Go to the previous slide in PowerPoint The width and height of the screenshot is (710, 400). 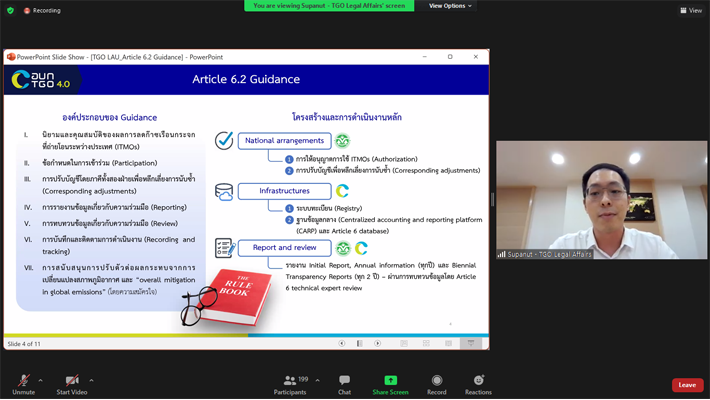coord(341,343)
